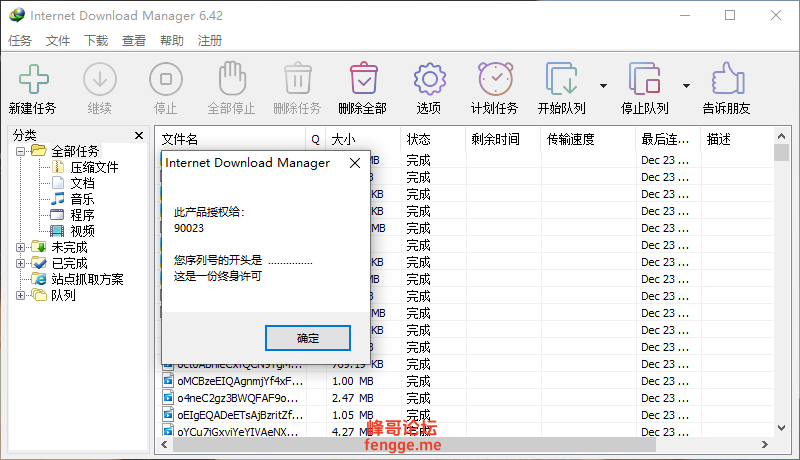Screen dimensions: 800x460
Task: Click vertical scrollbar down arrow
Action: [x=781, y=428]
